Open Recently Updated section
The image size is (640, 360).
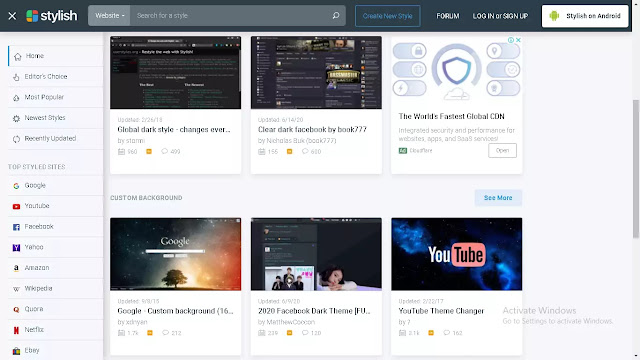coord(56,139)
